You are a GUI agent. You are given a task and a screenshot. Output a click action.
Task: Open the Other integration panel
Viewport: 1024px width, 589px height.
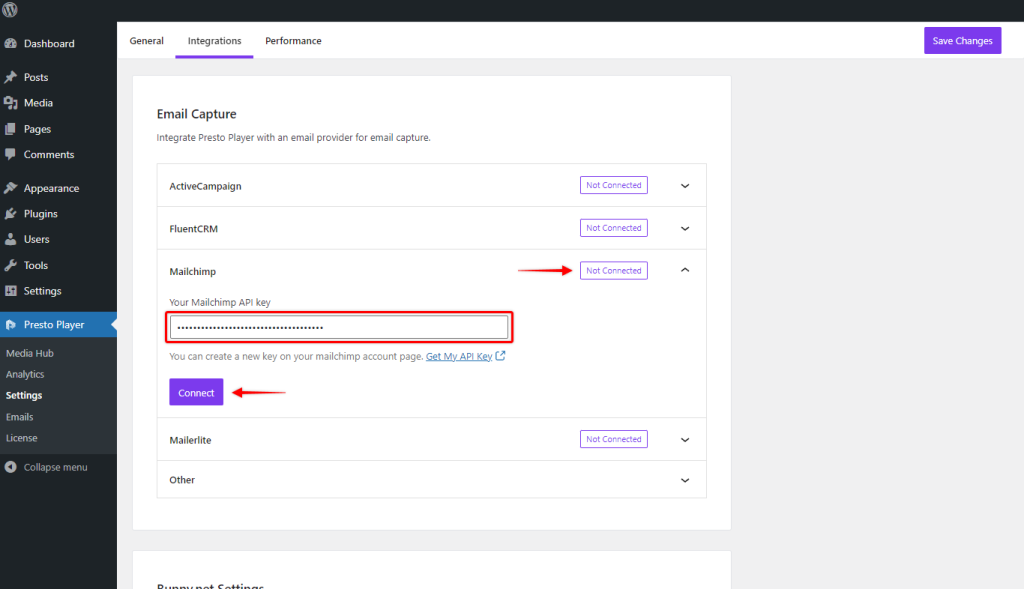click(x=685, y=480)
